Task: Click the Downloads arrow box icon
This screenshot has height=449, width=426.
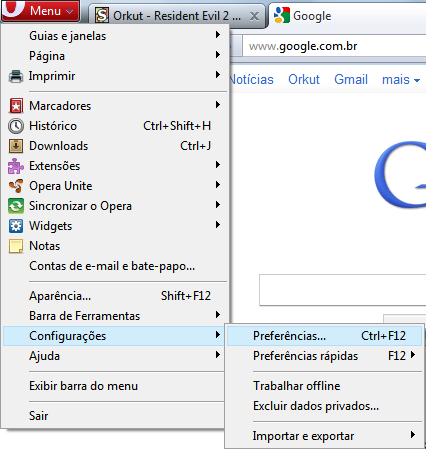Action: (x=16, y=146)
